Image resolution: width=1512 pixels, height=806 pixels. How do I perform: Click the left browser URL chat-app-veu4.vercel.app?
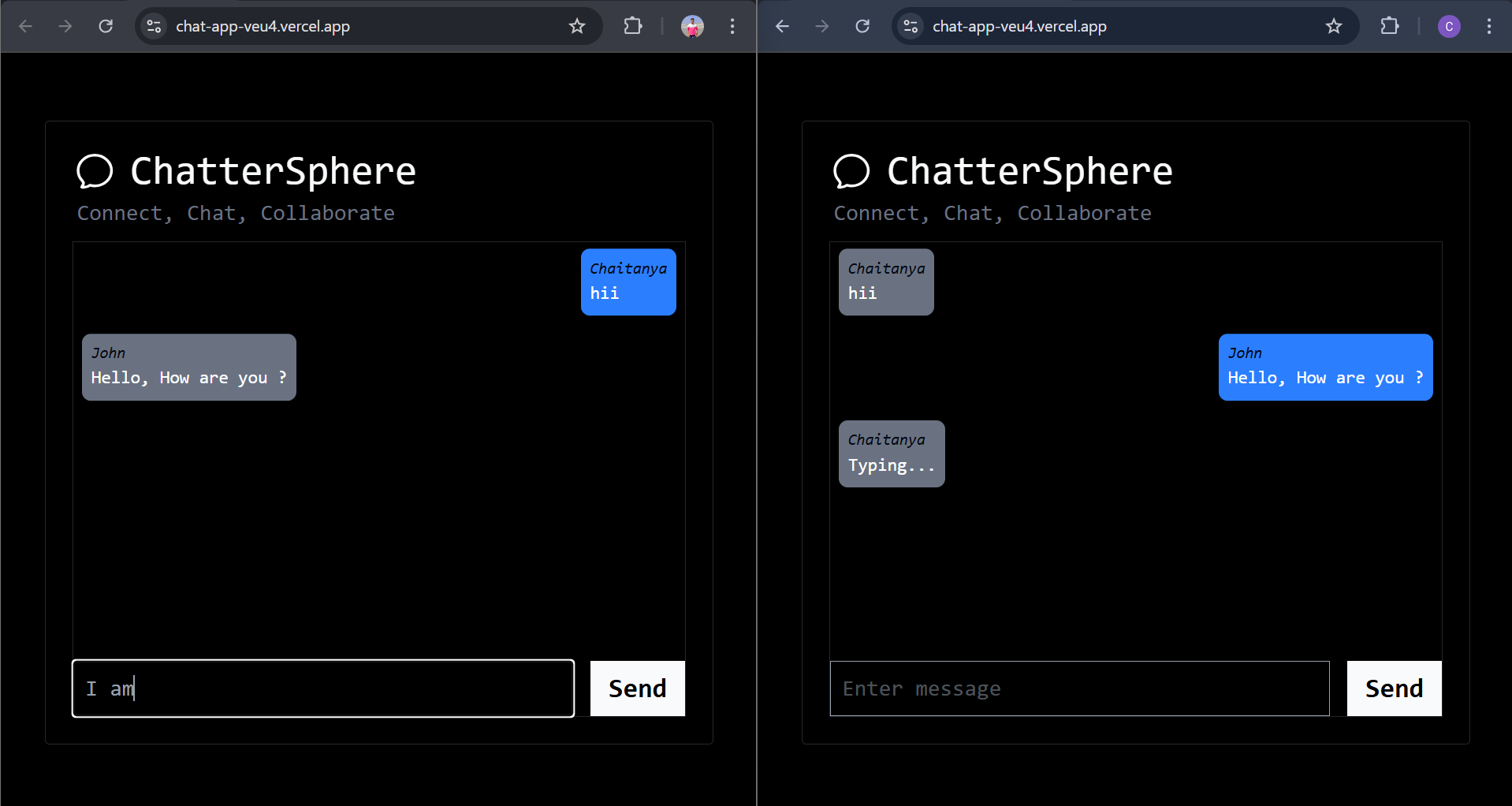[x=263, y=26]
